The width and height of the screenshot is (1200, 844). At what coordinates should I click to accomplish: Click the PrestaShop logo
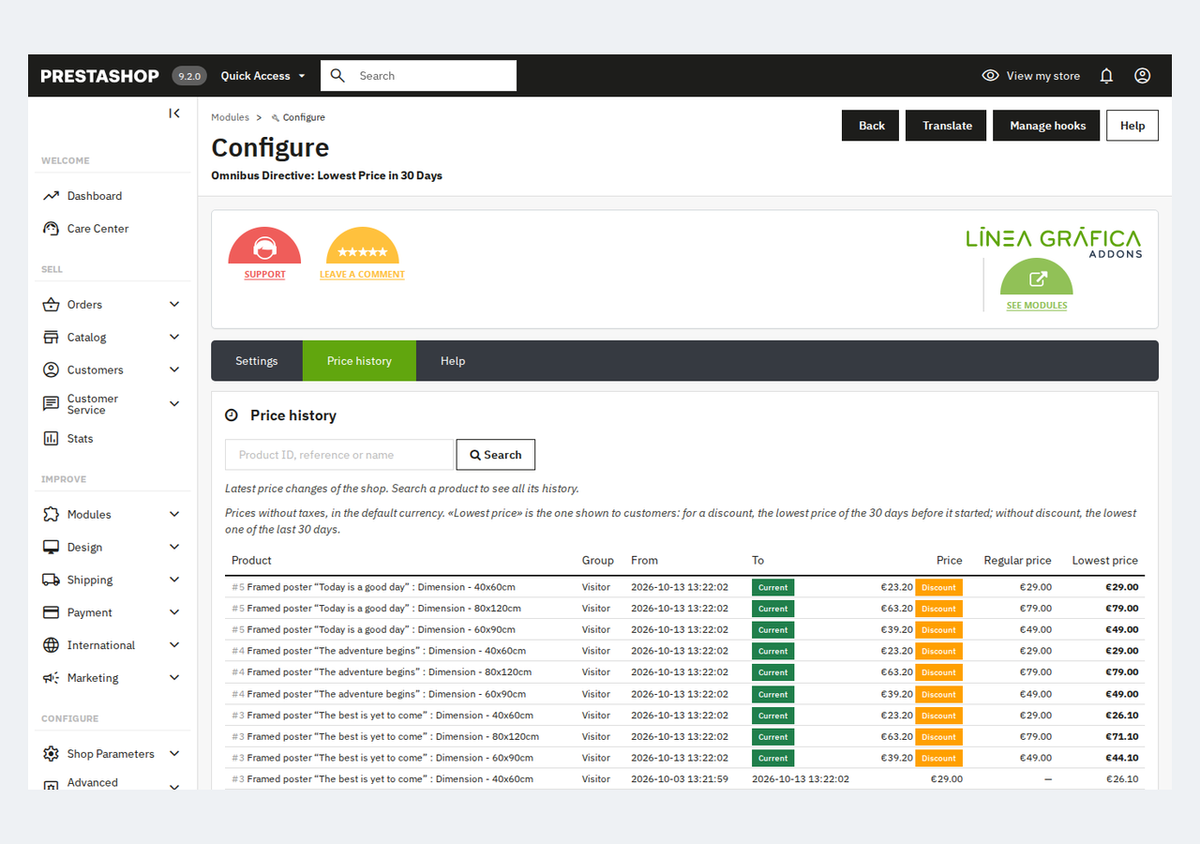(100, 76)
